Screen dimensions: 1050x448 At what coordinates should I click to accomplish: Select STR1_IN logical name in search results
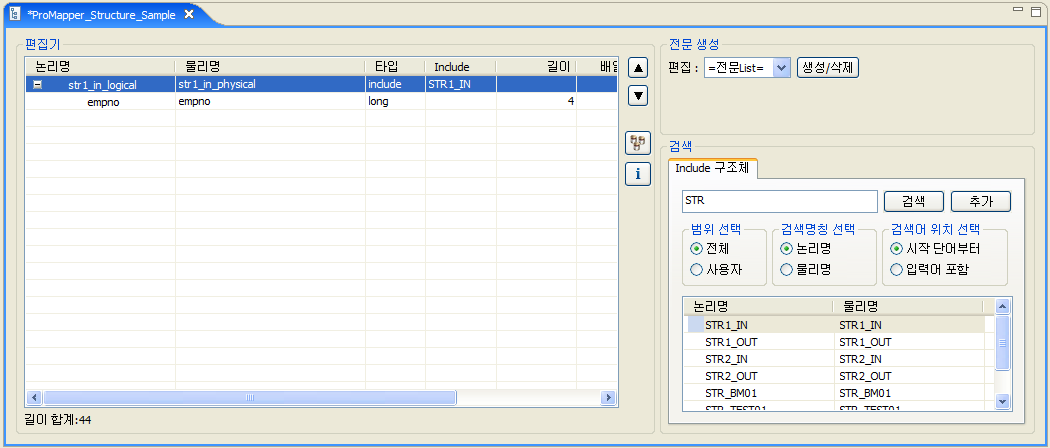[x=727, y=325]
